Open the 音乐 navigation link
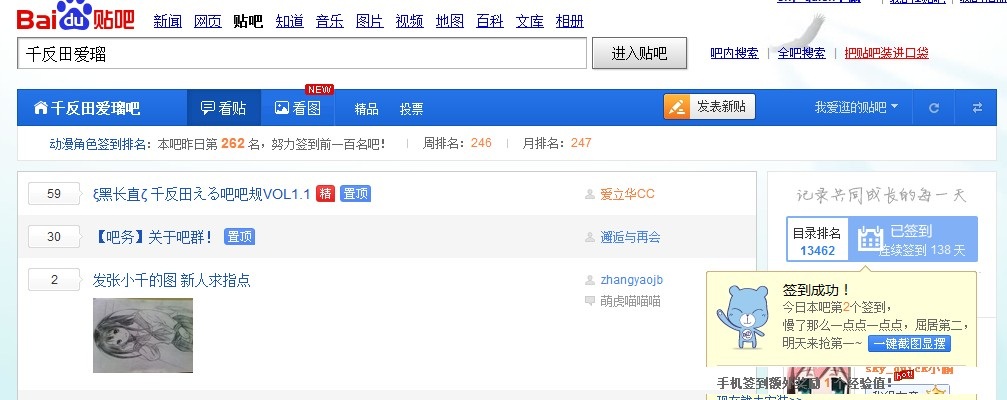 329,21
